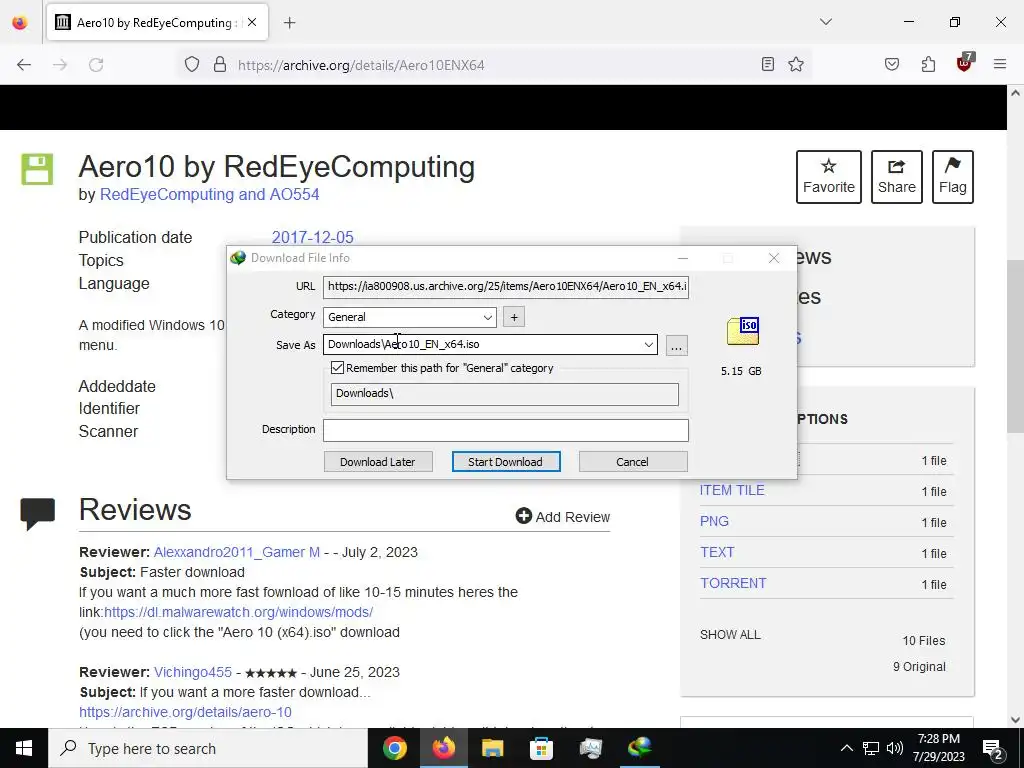Open File Explorer from the taskbar
This screenshot has width=1024, height=768.
pos(492,748)
